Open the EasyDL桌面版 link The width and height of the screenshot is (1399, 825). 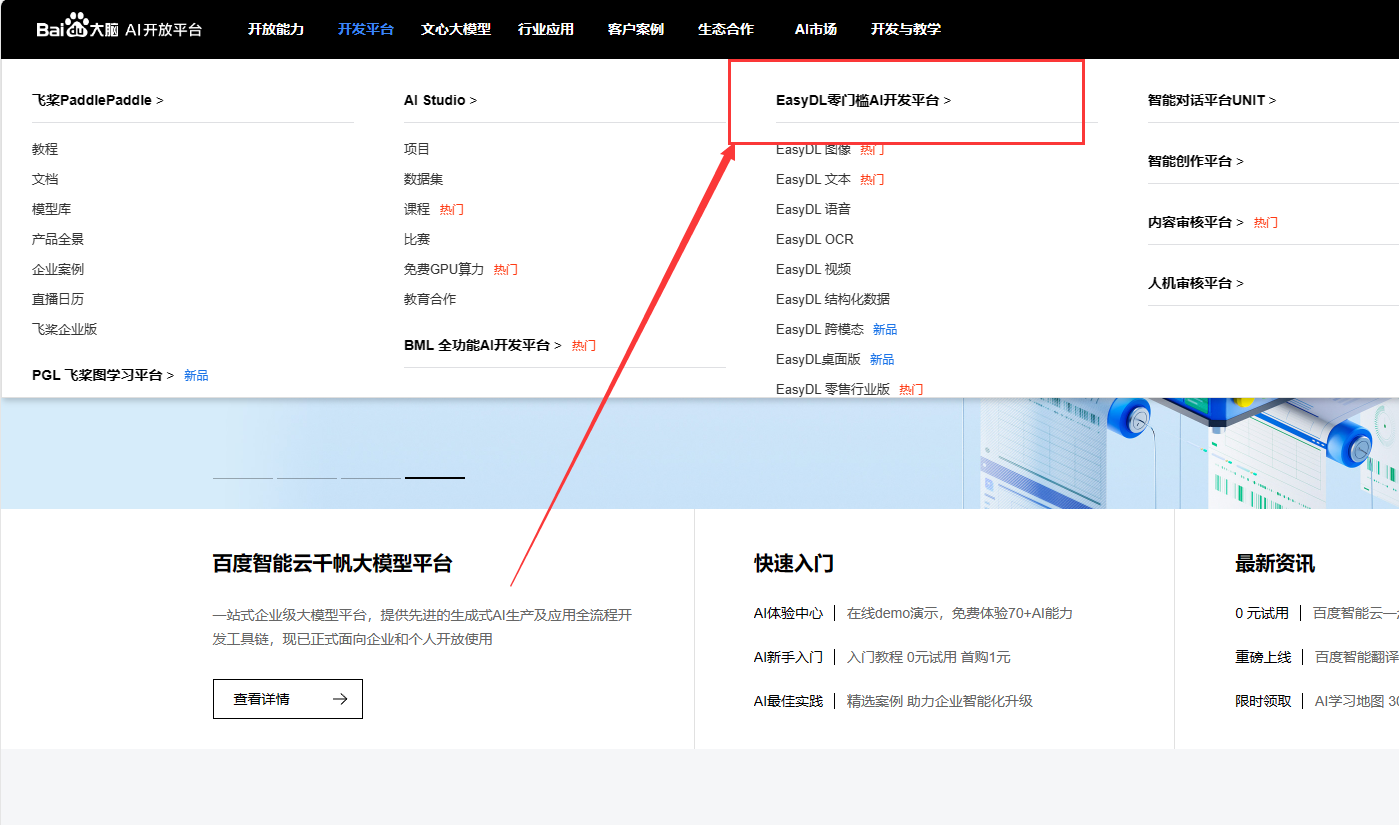point(818,359)
